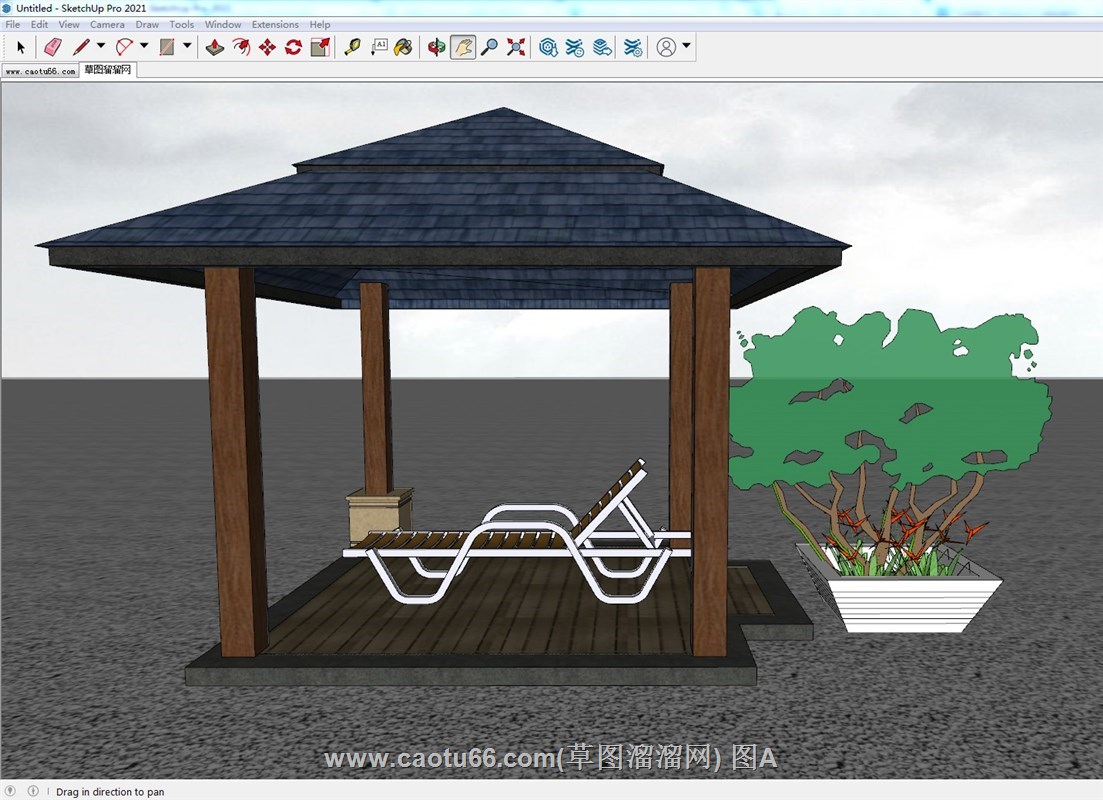Screen dimensions: 1103x800
Task: Select the Text label tool
Action: coord(379,47)
